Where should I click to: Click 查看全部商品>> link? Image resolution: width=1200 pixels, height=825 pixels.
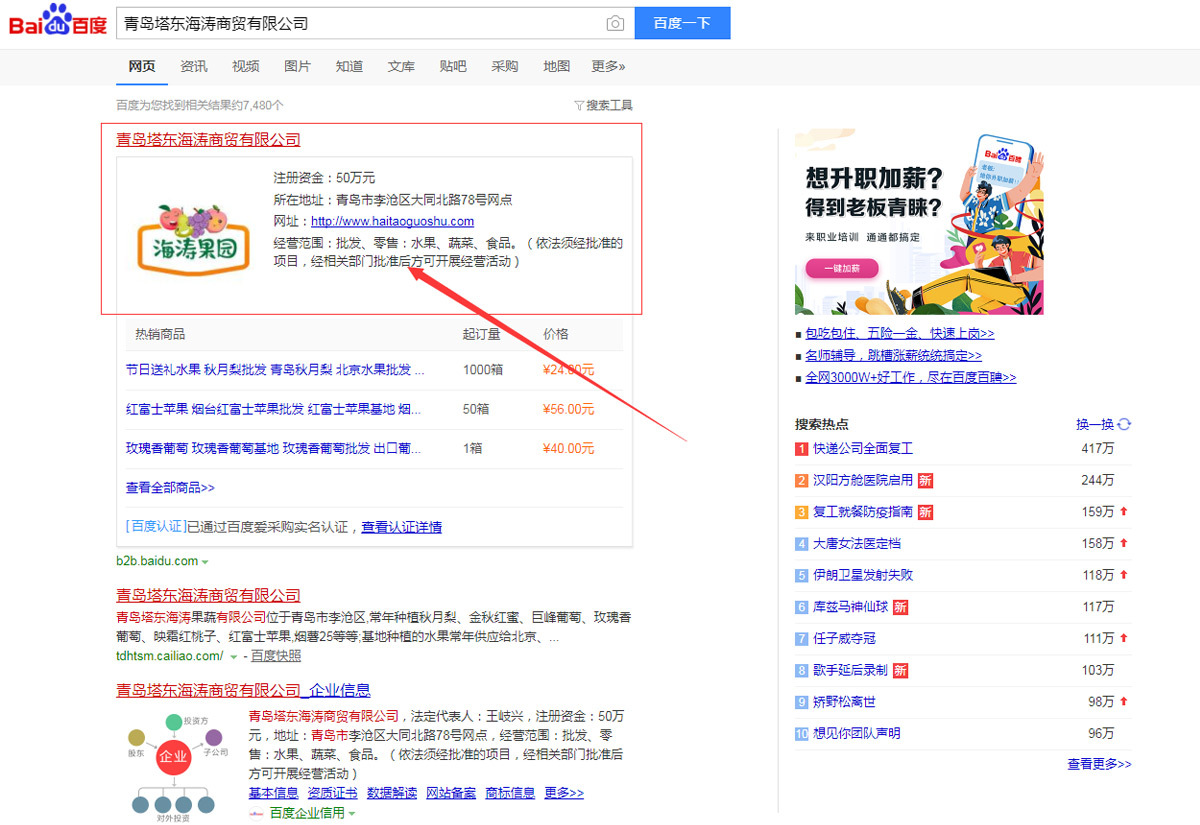pyautogui.click(x=170, y=488)
